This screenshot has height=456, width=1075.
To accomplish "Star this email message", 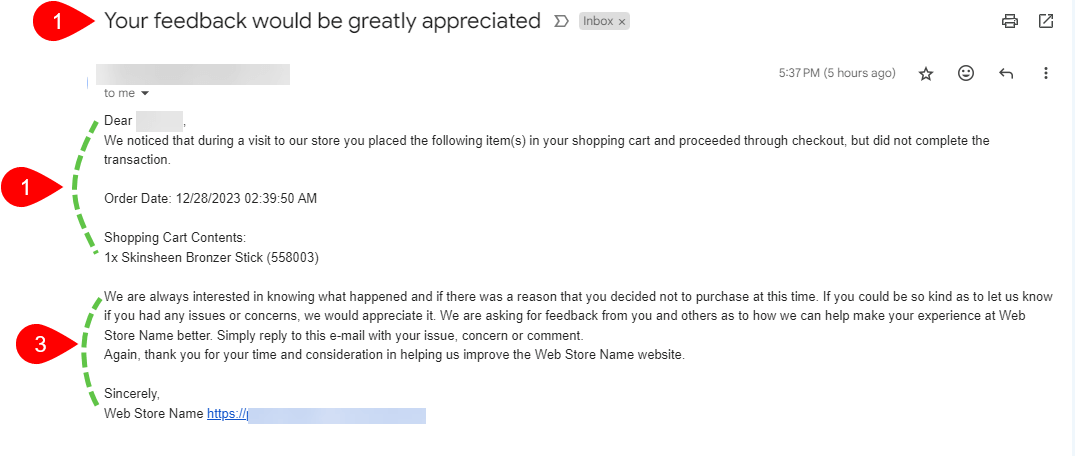I will 926,73.
